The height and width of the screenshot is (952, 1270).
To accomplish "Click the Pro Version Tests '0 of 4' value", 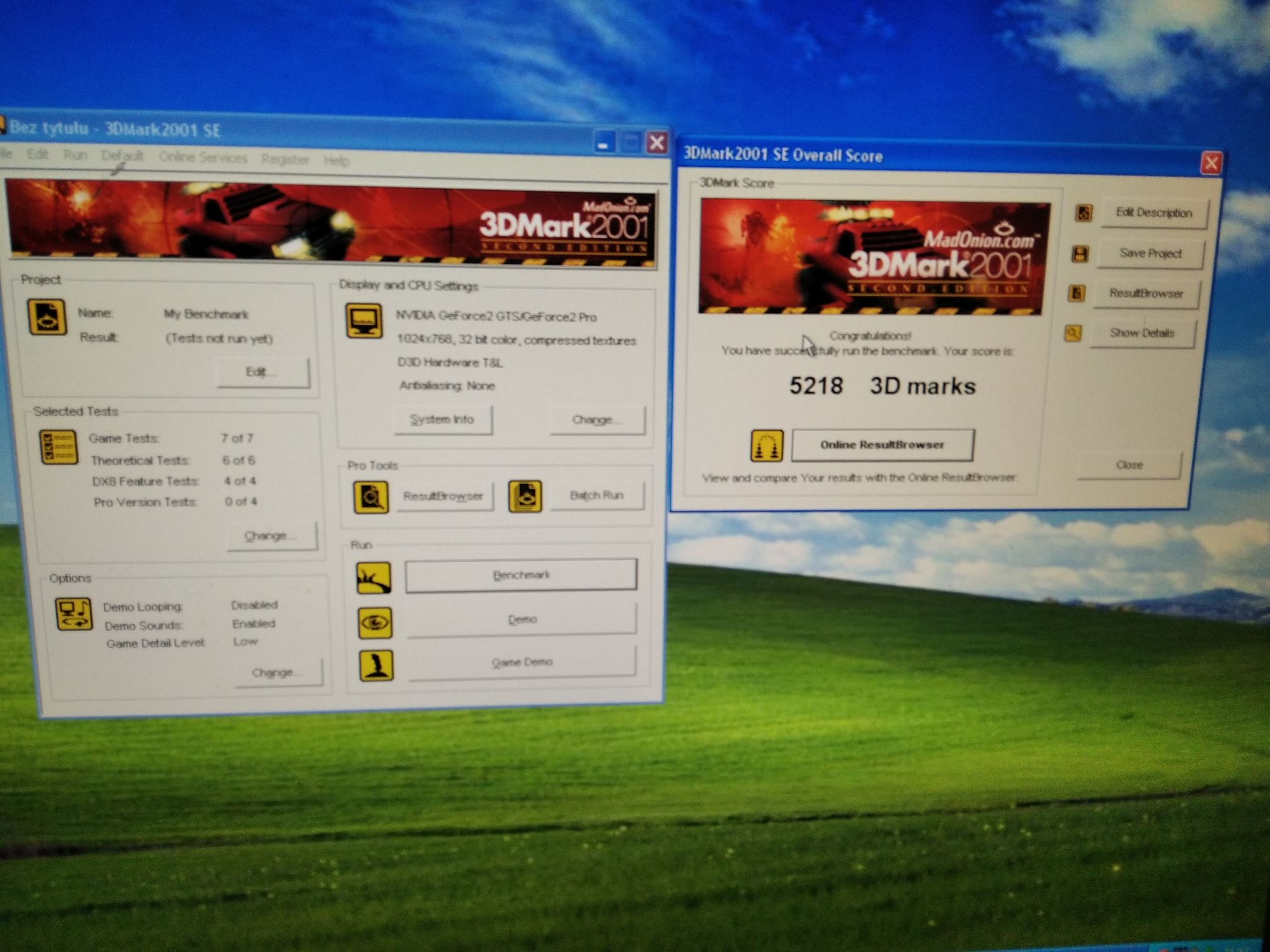I will [x=241, y=502].
